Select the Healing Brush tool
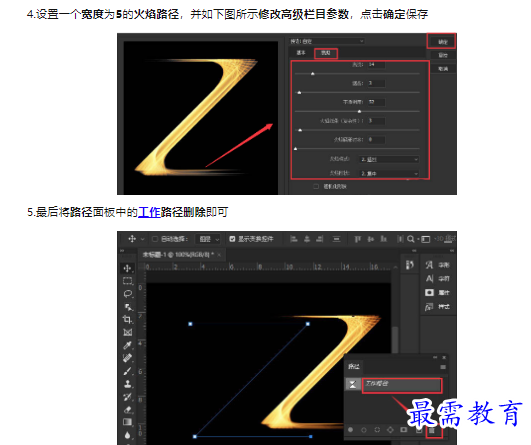531x445 pixels. pos(128,358)
